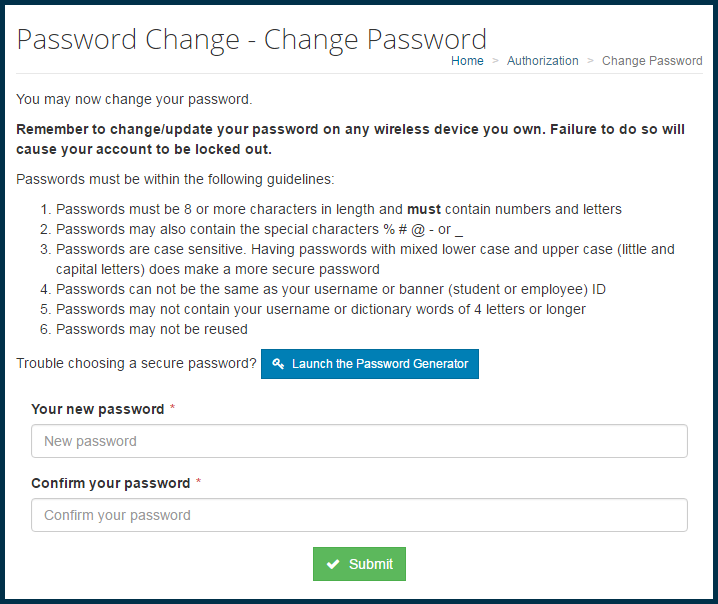This screenshot has height=604, width=718.
Task: Click the 'Trouble choosing a secure password?' text
Action: pos(136,364)
